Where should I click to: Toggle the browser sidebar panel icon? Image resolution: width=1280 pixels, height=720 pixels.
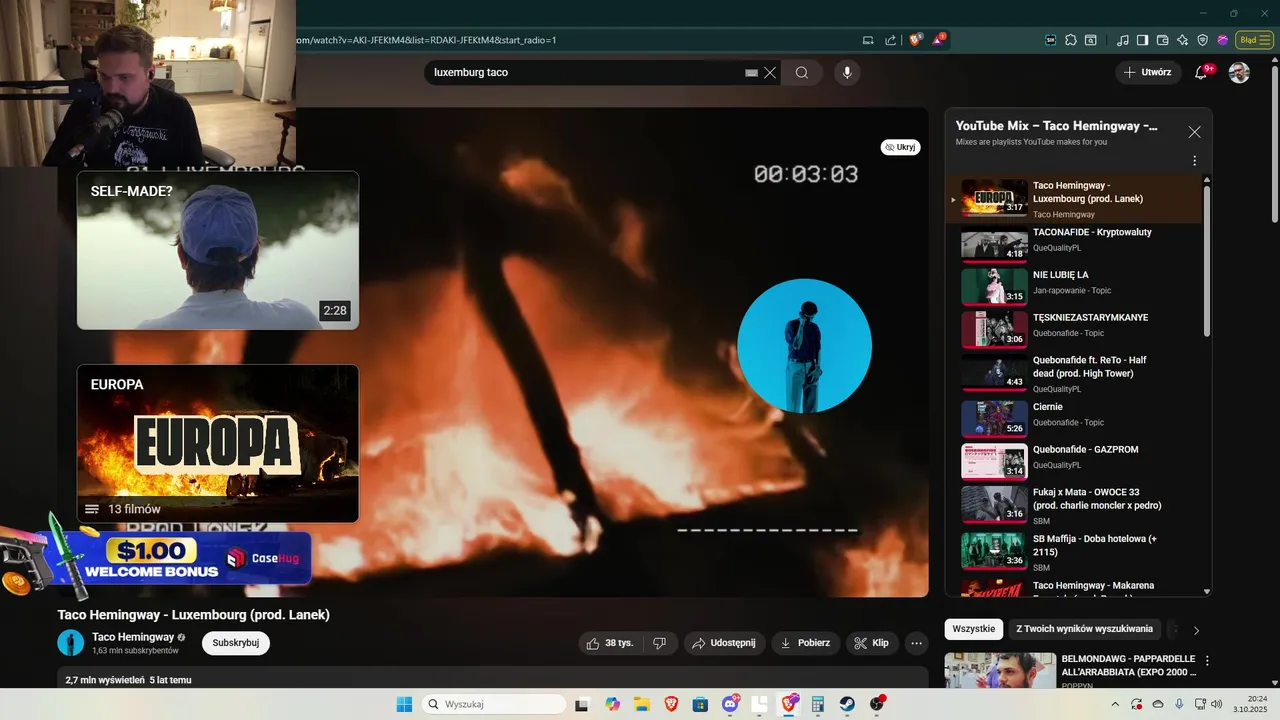click(x=1143, y=40)
